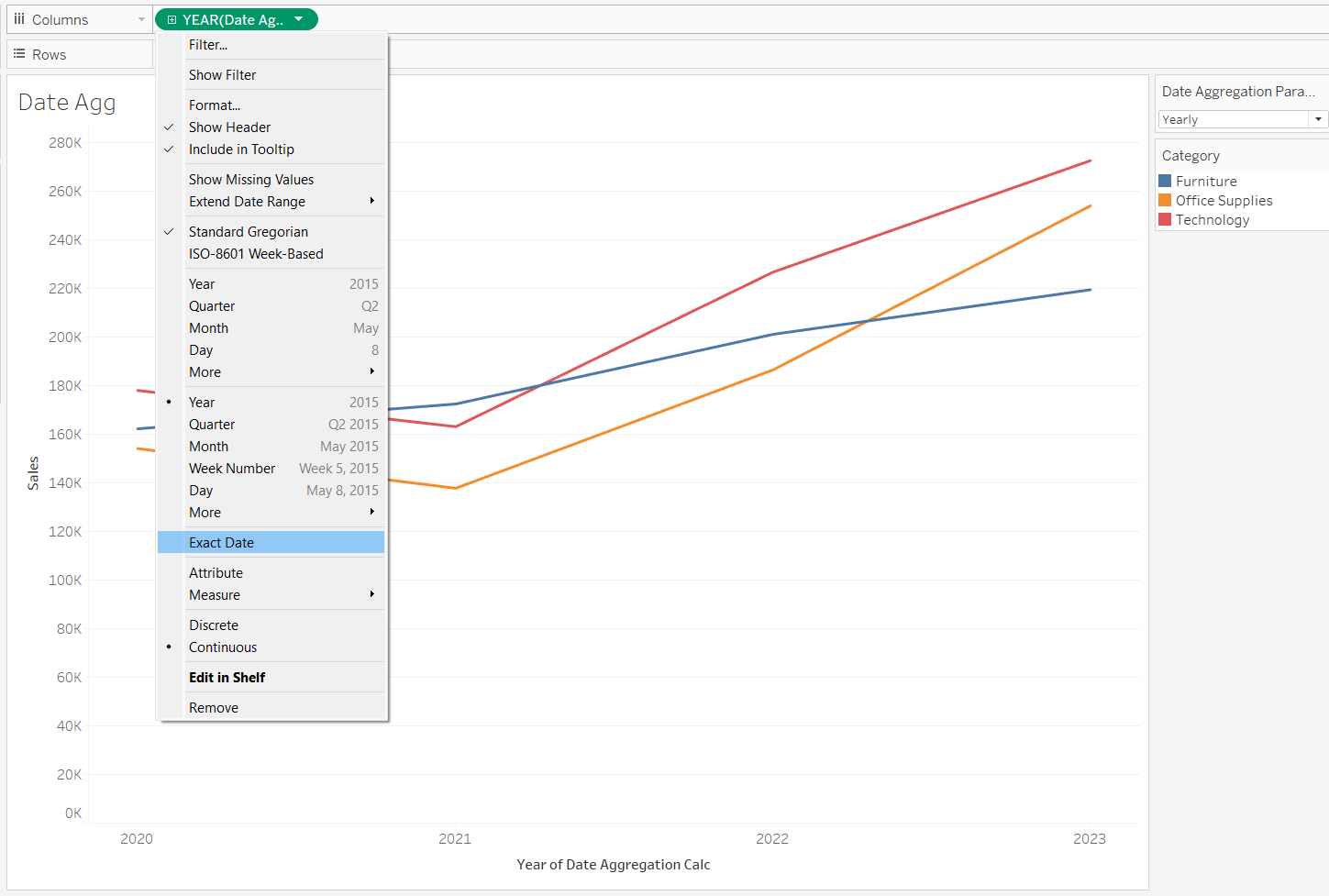Viewport: 1329px width, 896px height.
Task: Click the Office Supplies orange legend swatch
Action: point(1165,201)
